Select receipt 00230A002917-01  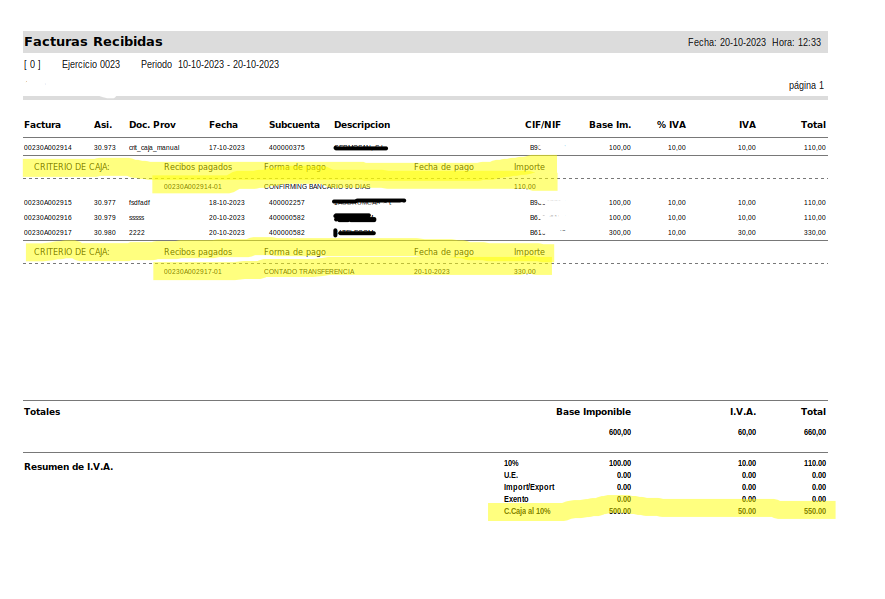click(192, 272)
